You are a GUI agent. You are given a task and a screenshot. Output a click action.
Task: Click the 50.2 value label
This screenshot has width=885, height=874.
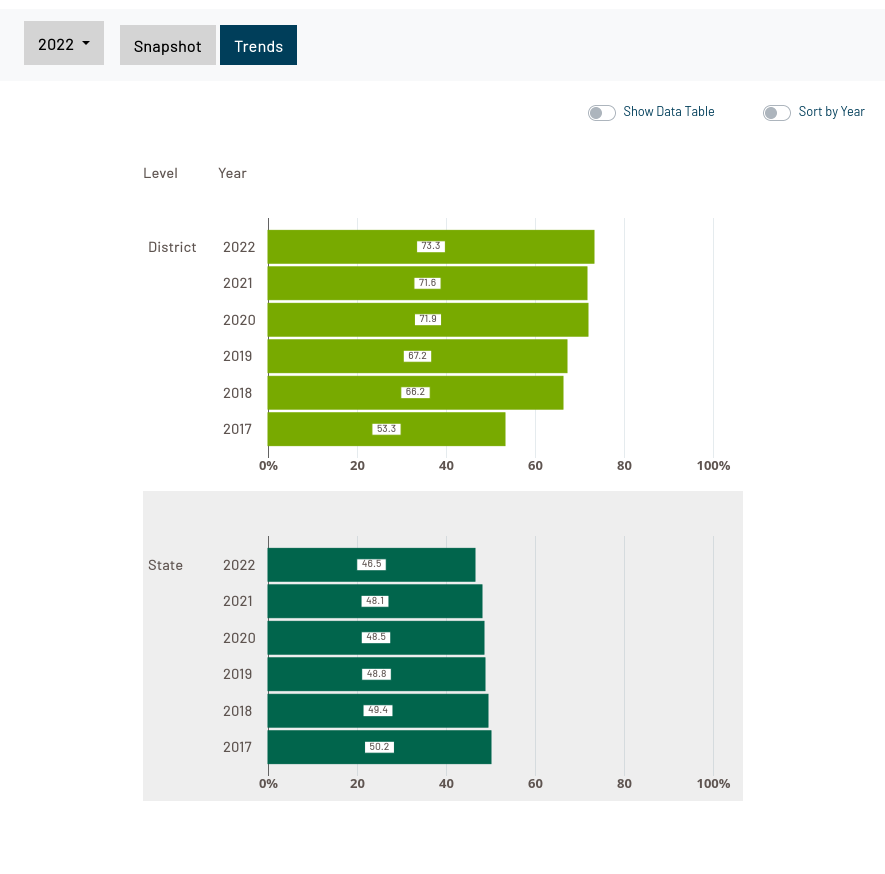pyautogui.click(x=379, y=747)
